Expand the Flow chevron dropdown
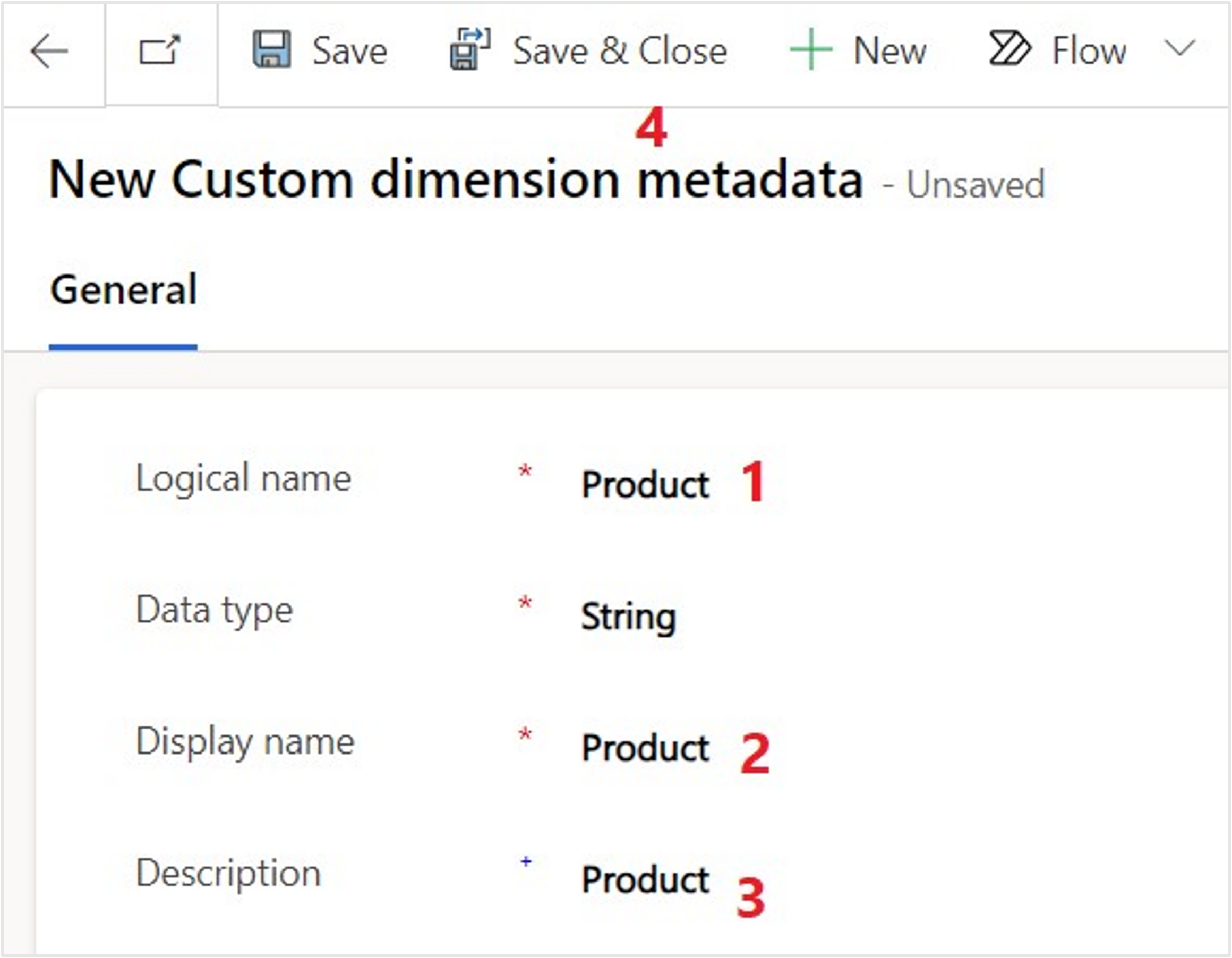The image size is (1232, 958). [x=1180, y=48]
